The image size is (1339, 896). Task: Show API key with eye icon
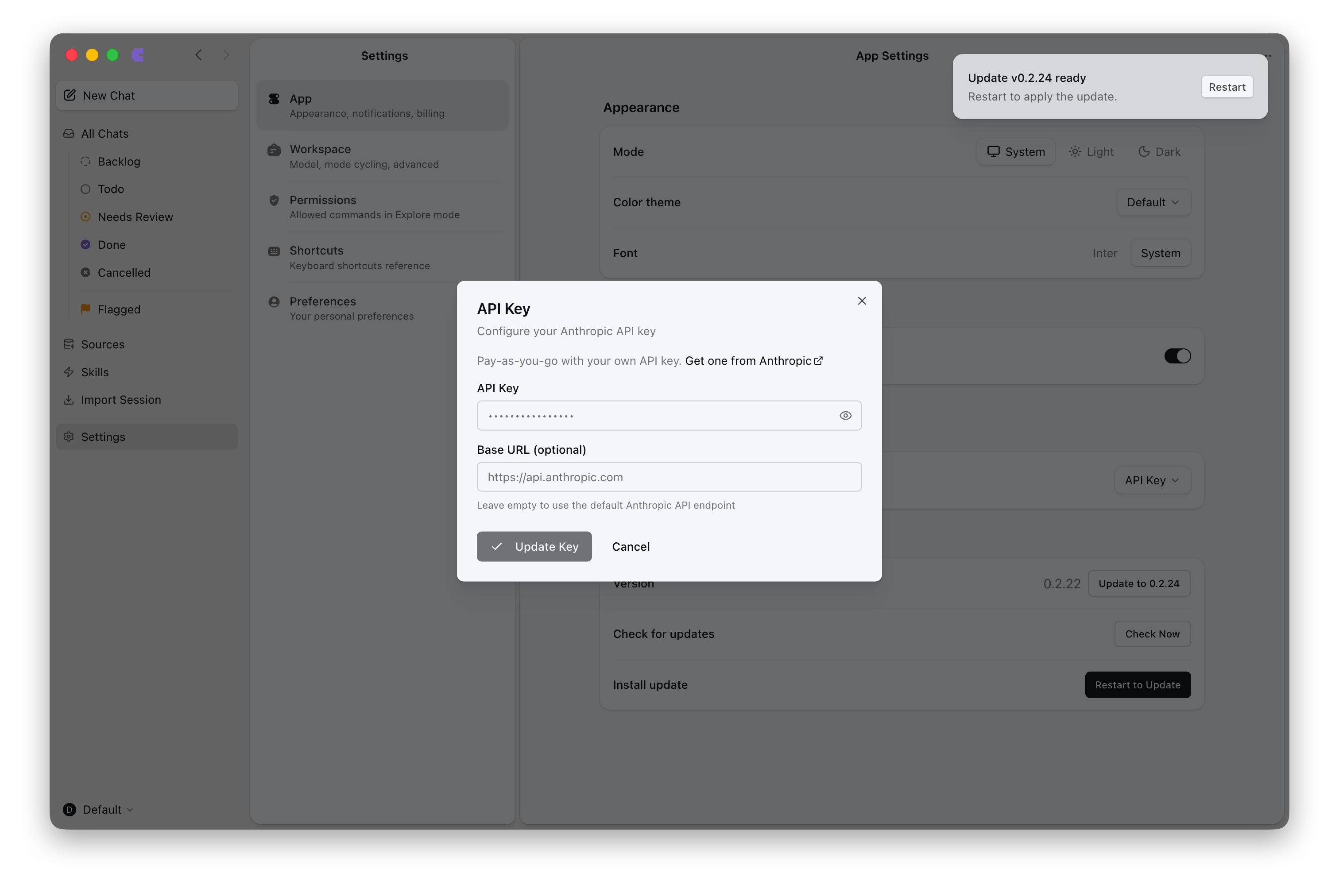click(x=845, y=415)
